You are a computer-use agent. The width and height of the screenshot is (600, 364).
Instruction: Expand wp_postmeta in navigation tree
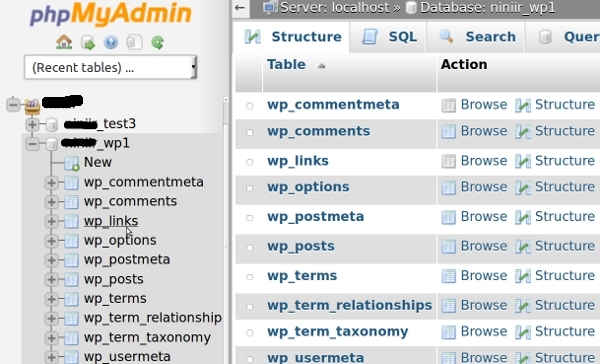[x=51, y=260]
